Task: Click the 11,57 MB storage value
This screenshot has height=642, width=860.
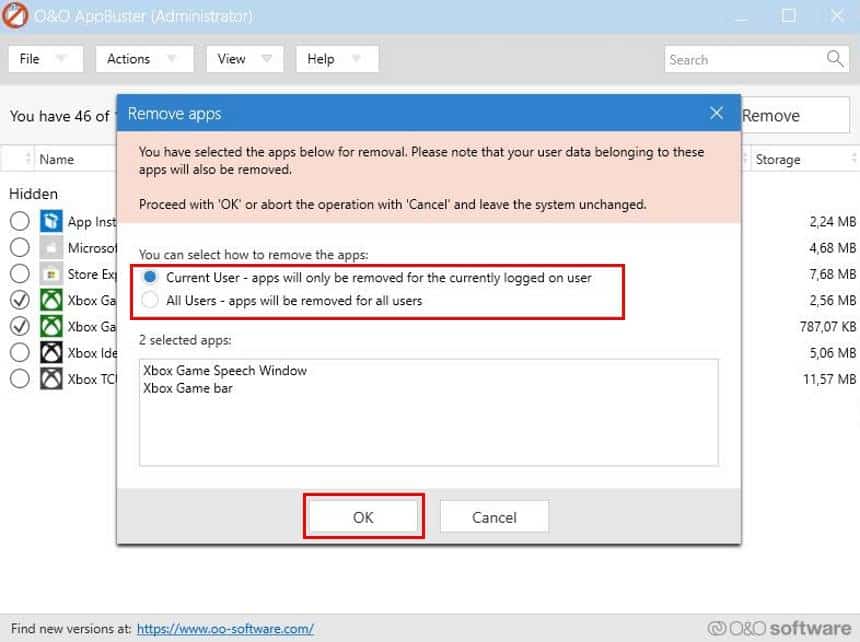Action: (829, 379)
